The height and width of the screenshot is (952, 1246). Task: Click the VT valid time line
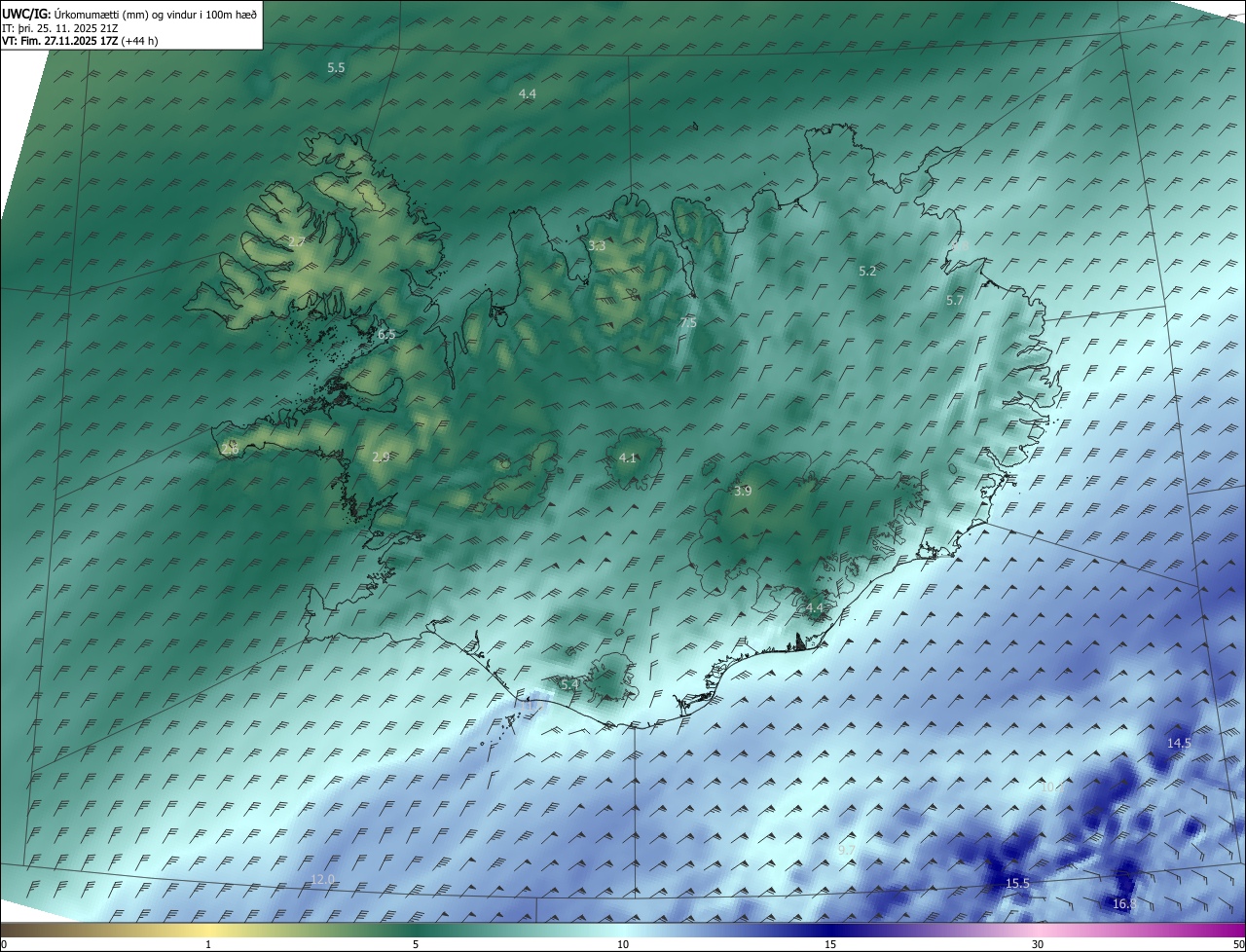(80, 41)
